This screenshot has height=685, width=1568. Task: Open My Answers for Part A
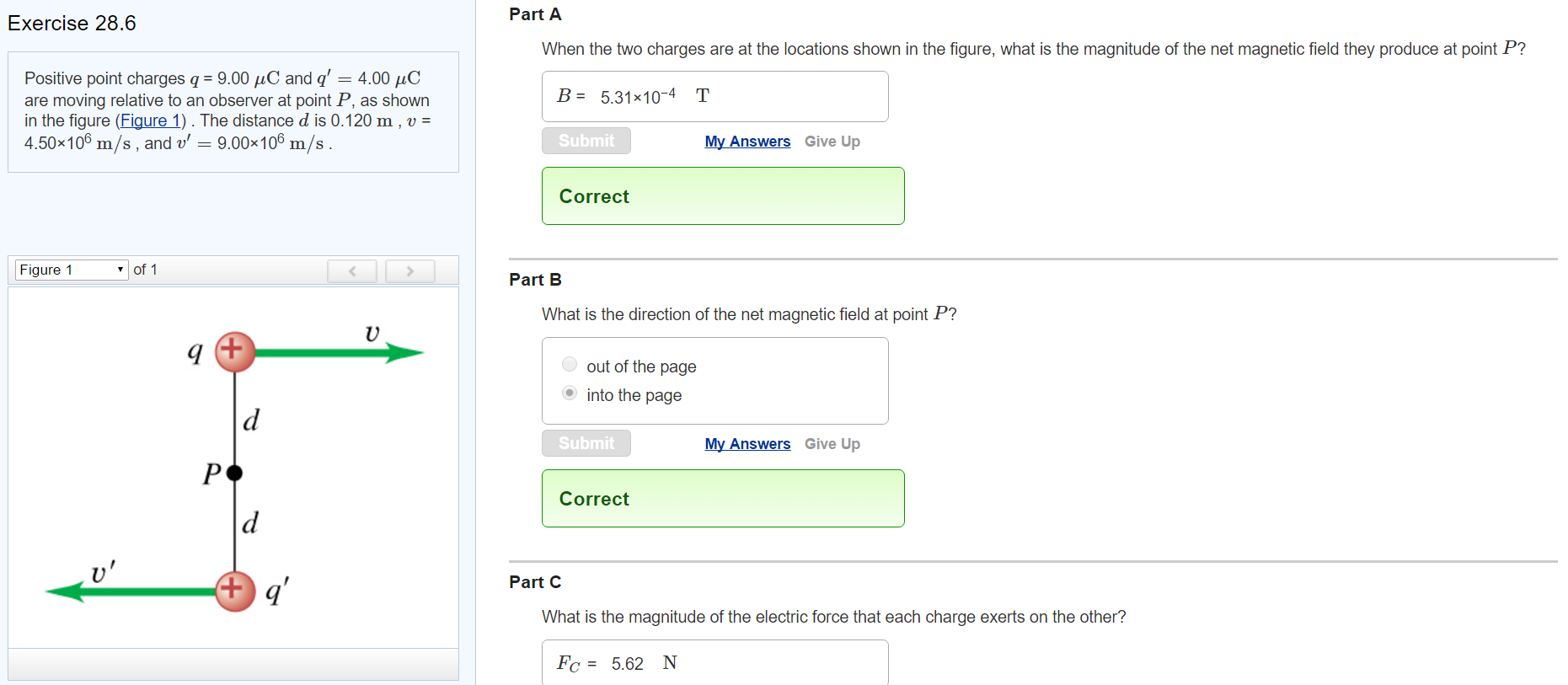[747, 141]
